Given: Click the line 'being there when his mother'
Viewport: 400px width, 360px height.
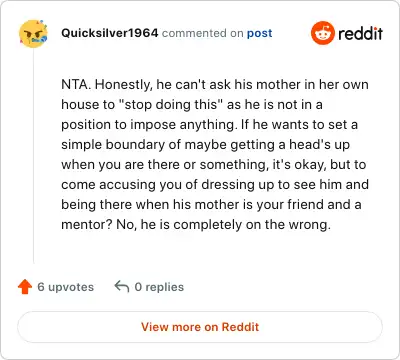Looking at the screenshot, I should (x=211, y=205).
